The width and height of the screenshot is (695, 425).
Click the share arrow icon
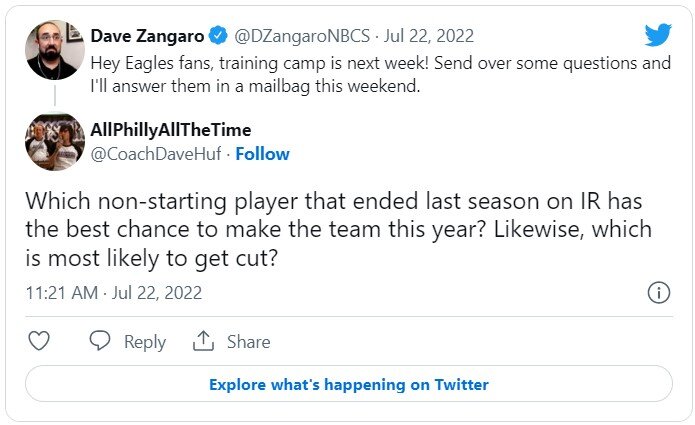pyautogui.click(x=203, y=341)
